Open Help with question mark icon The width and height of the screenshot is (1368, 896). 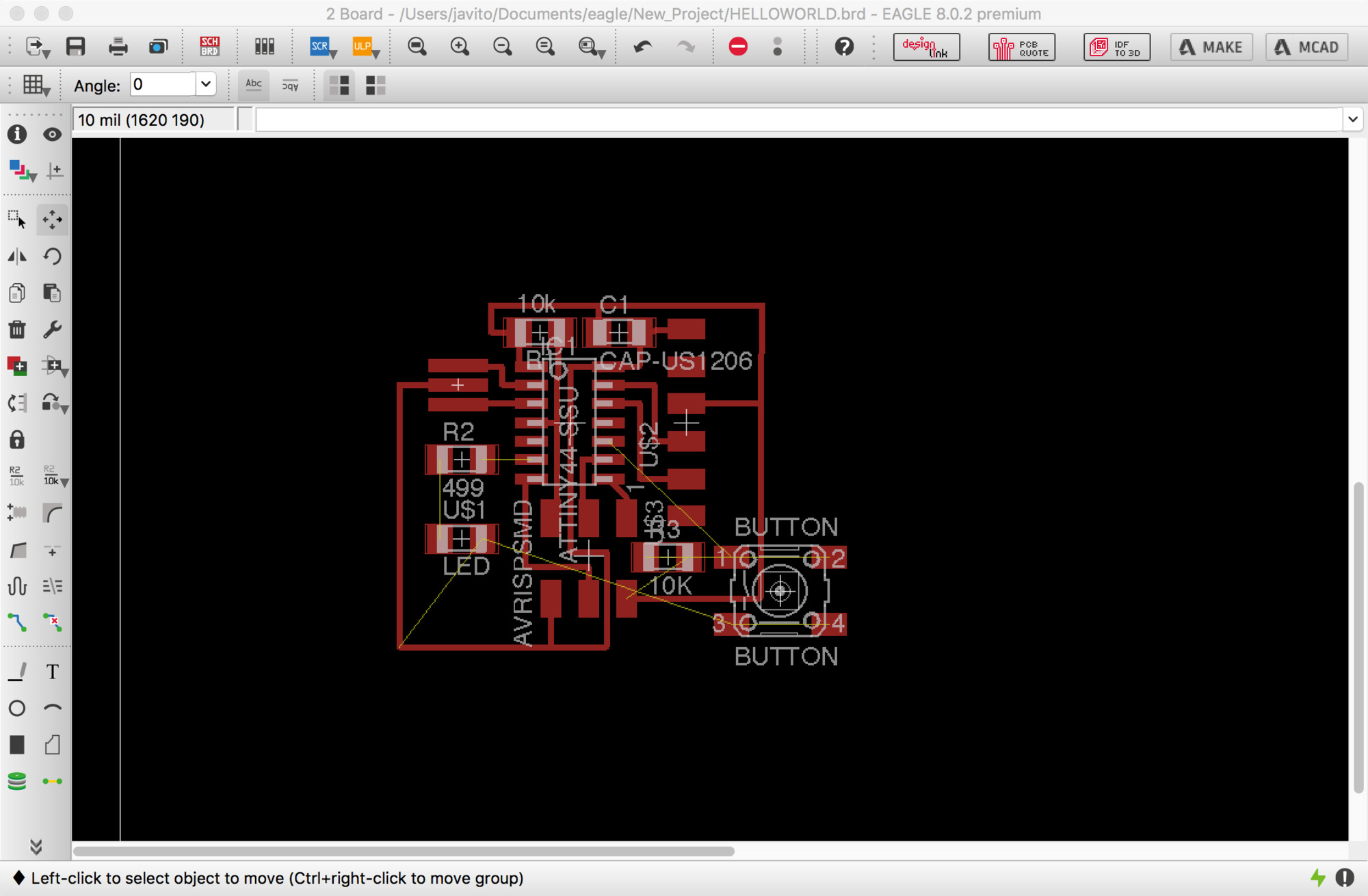coord(844,47)
